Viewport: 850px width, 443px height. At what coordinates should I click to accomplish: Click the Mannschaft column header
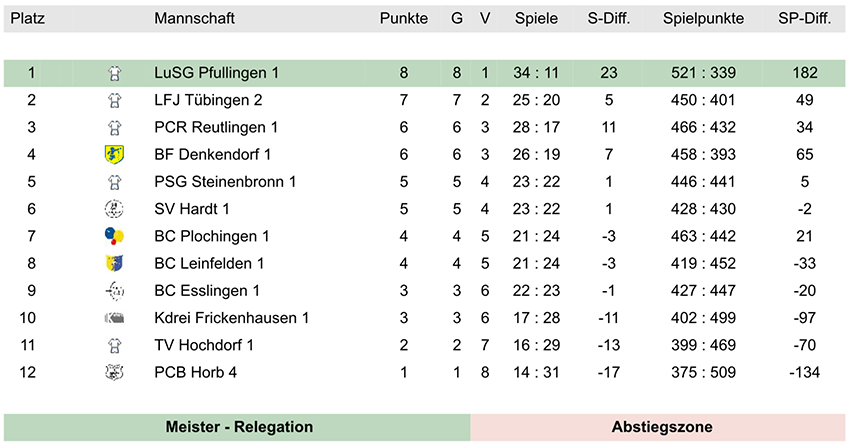point(195,18)
